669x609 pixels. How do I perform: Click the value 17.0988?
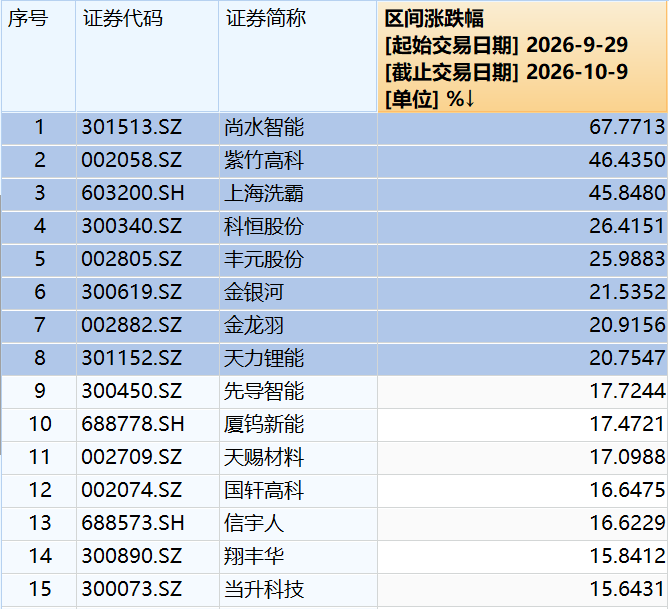(627, 457)
